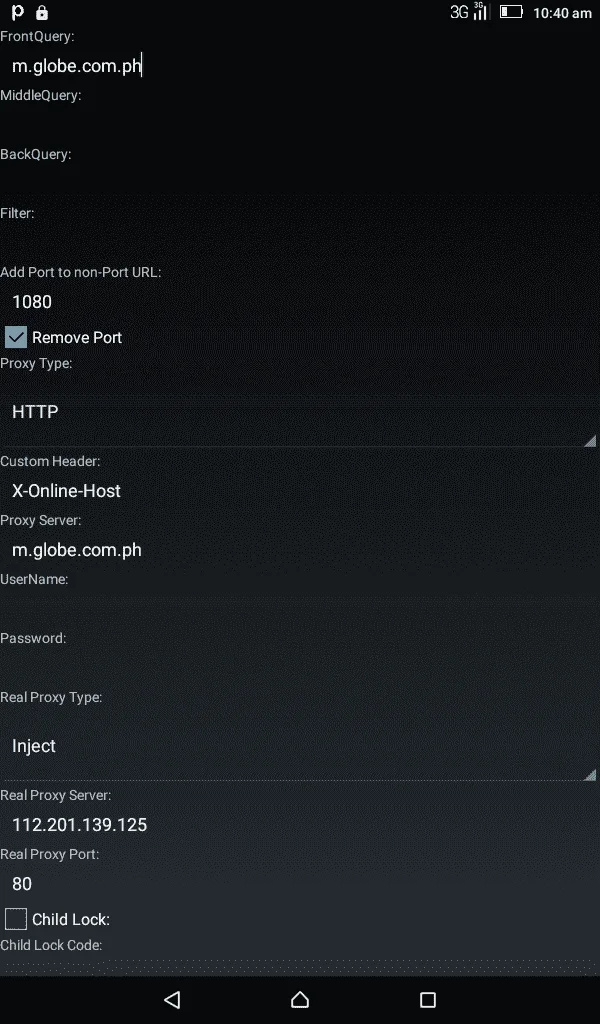600x1024 pixels.
Task: Tap the Custom Header: label
Action: pyautogui.click(x=50, y=461)
